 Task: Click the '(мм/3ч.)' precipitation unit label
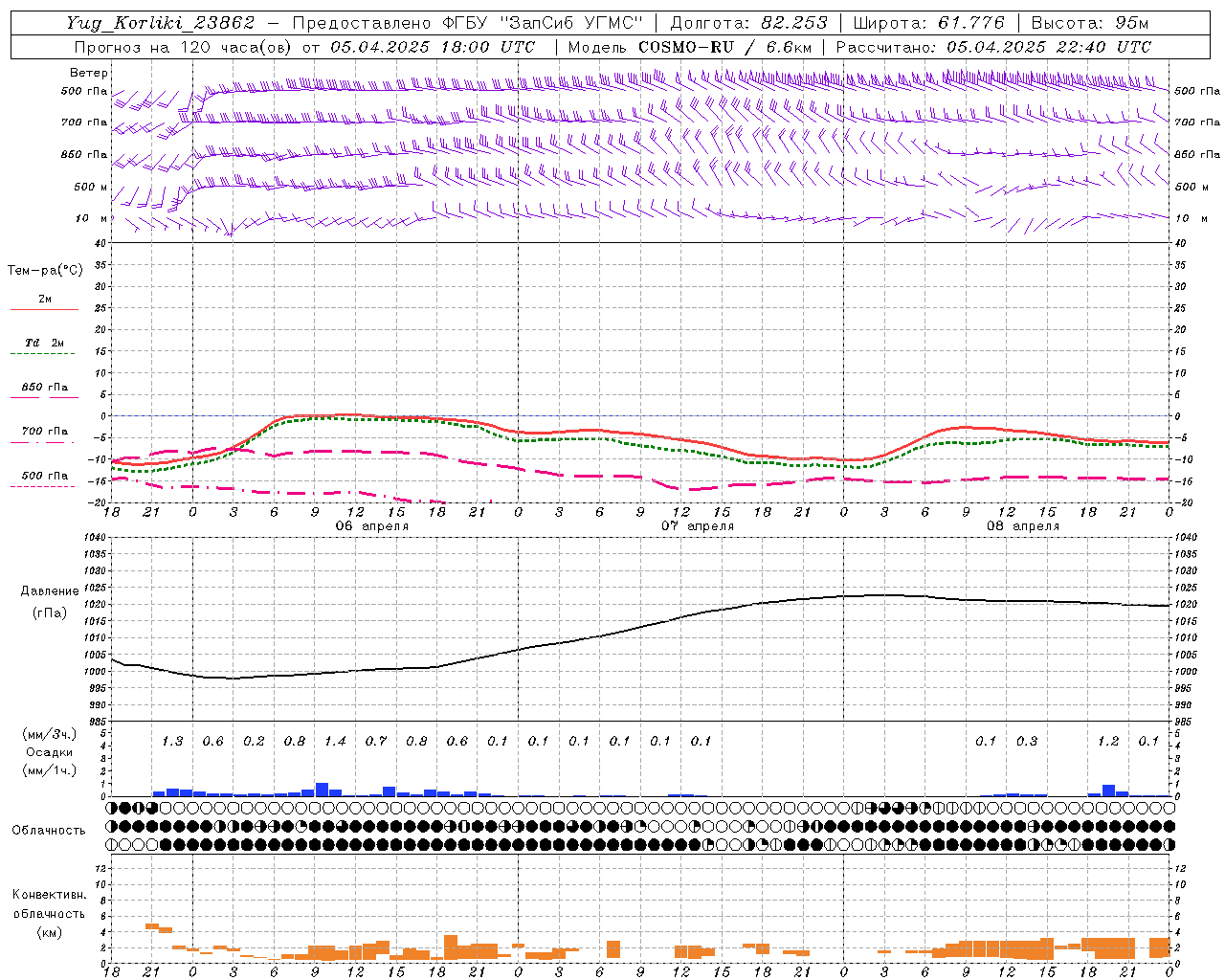[50, 734]
